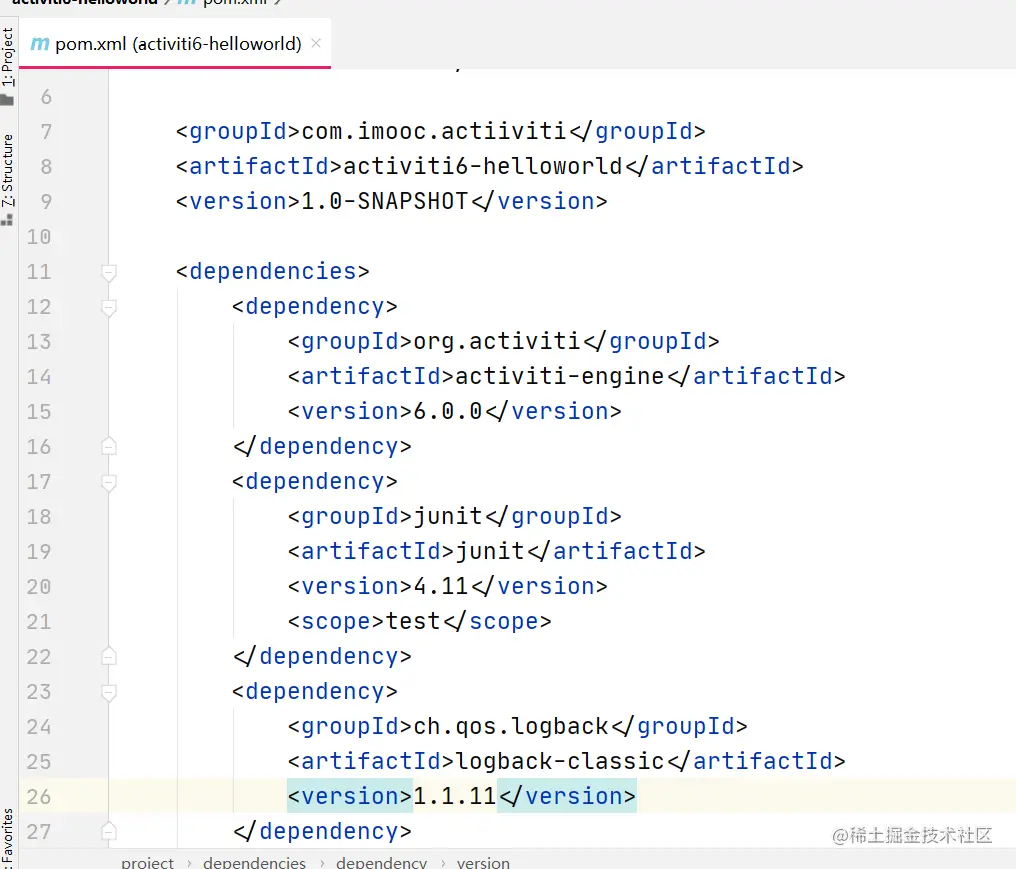Close the pom.xml editor tab
This screenshot has width=1016, height=869.
click(x=316, y=43)
